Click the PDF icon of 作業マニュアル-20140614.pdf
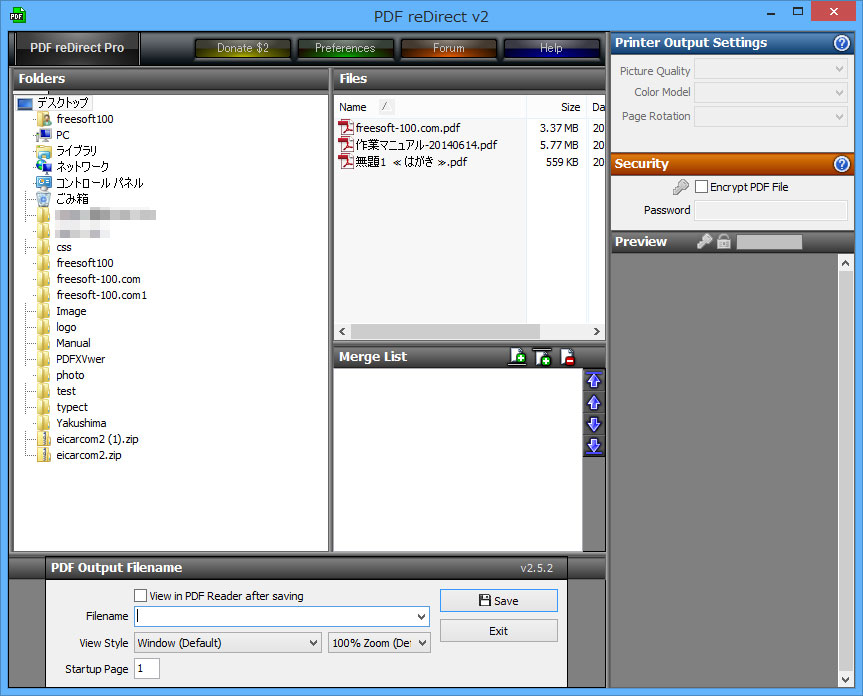The image size is (863, 696). click(346, 145)
